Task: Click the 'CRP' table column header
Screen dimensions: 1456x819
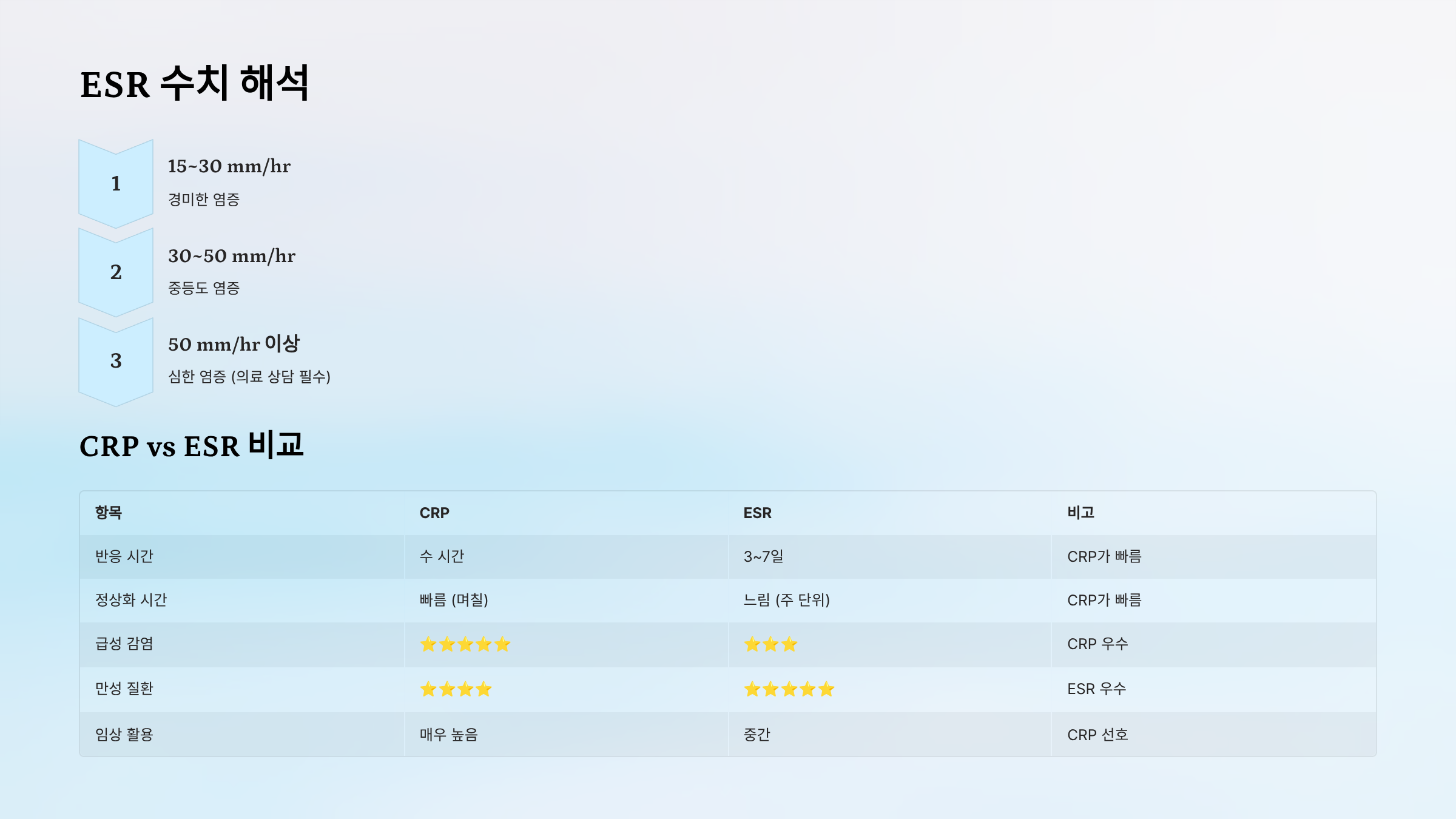Action: 434,513
